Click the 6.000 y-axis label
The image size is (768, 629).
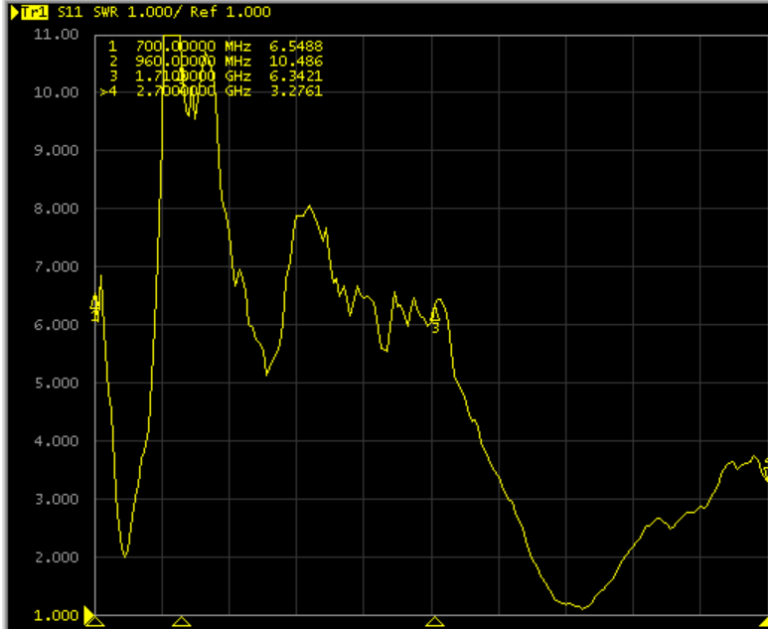pyautogui.click(x=56, y=325)
